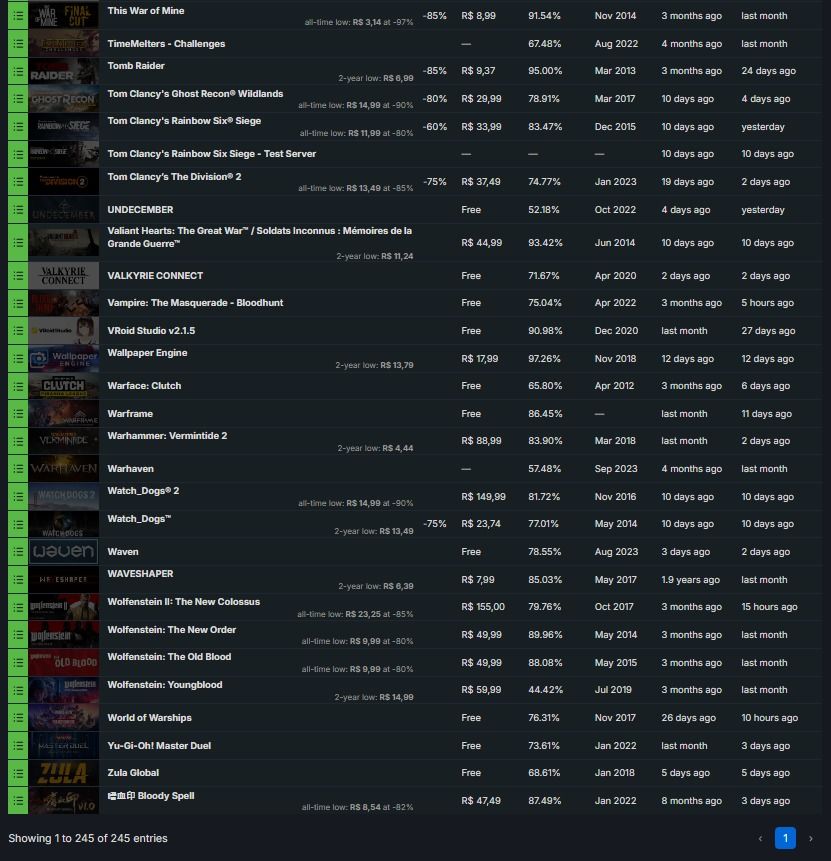
Task: Click the '8 months ago' cell
Action: tap(691, 801)
